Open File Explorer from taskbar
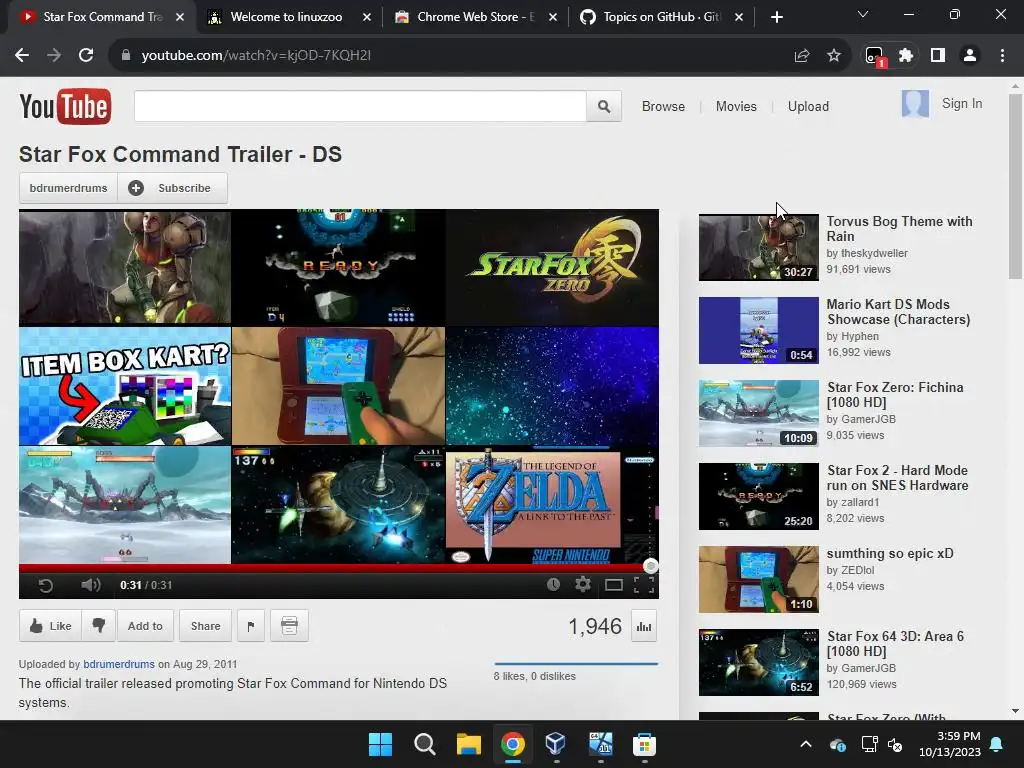This screenshot has height=768, width=1024. tap(468, 744)
